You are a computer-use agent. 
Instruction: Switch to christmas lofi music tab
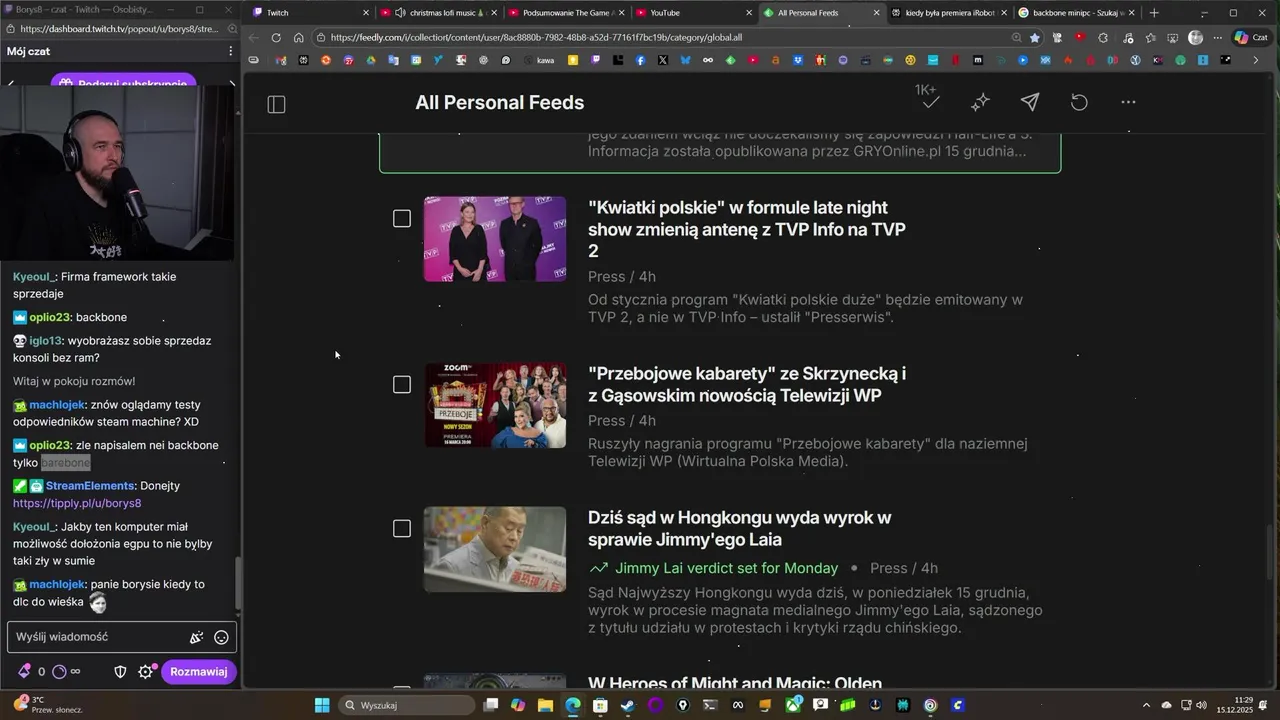[x=436, y=13]
